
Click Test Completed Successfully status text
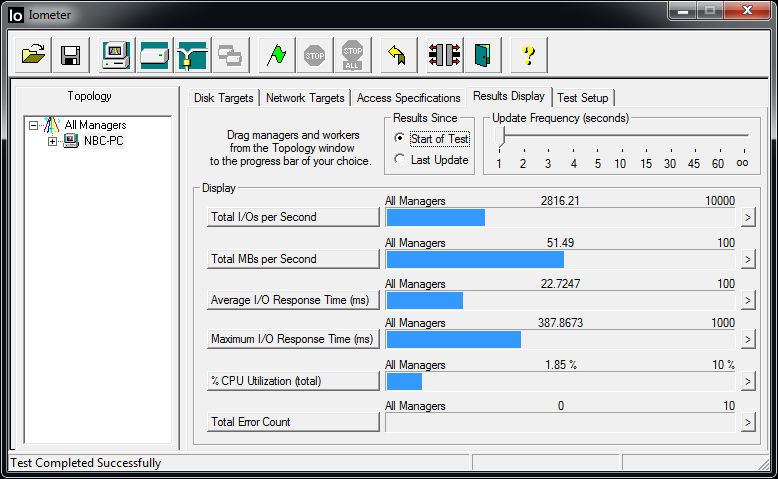click(86, 463)
